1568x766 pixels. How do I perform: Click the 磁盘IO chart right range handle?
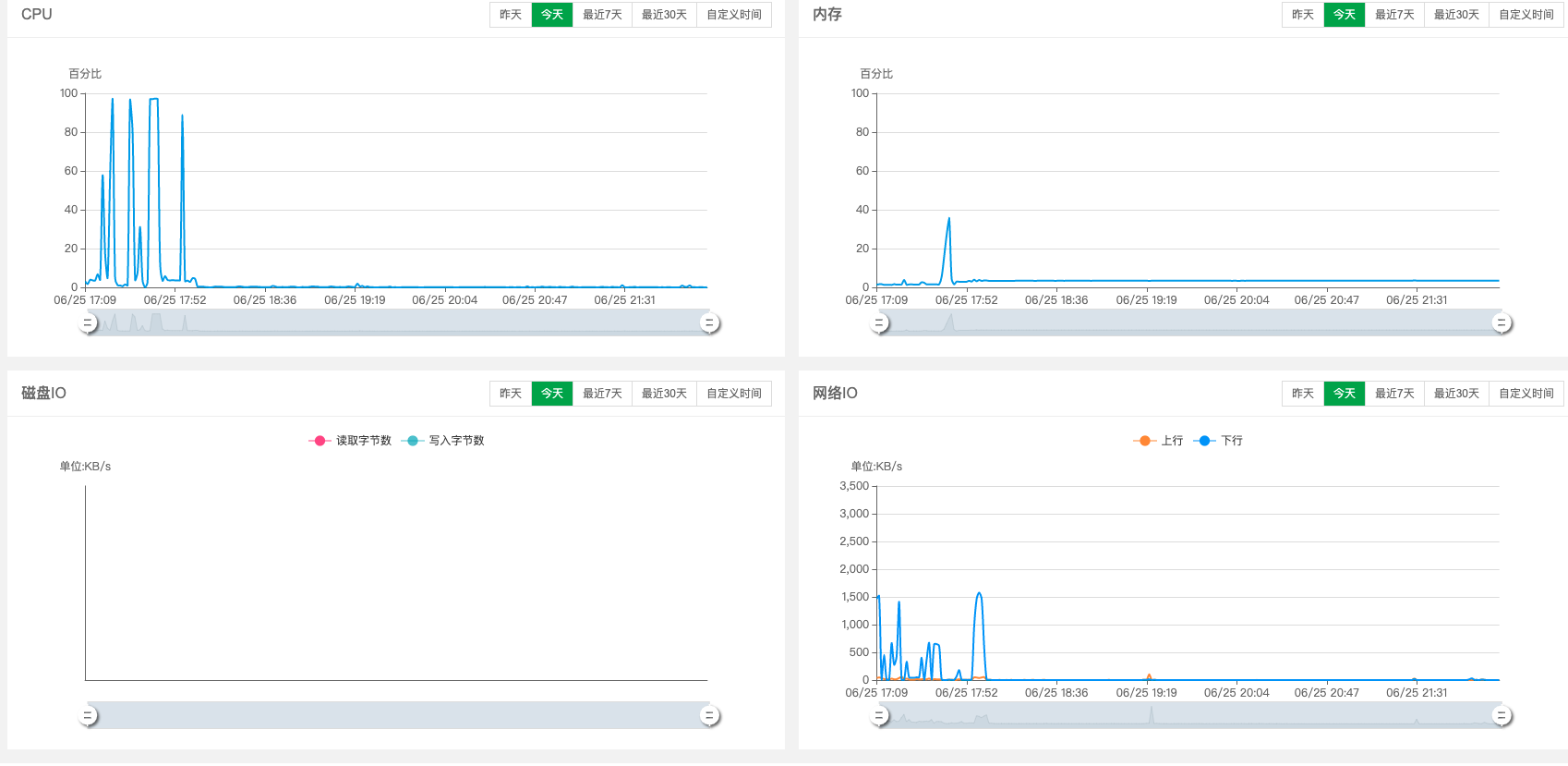click(709, 715)
